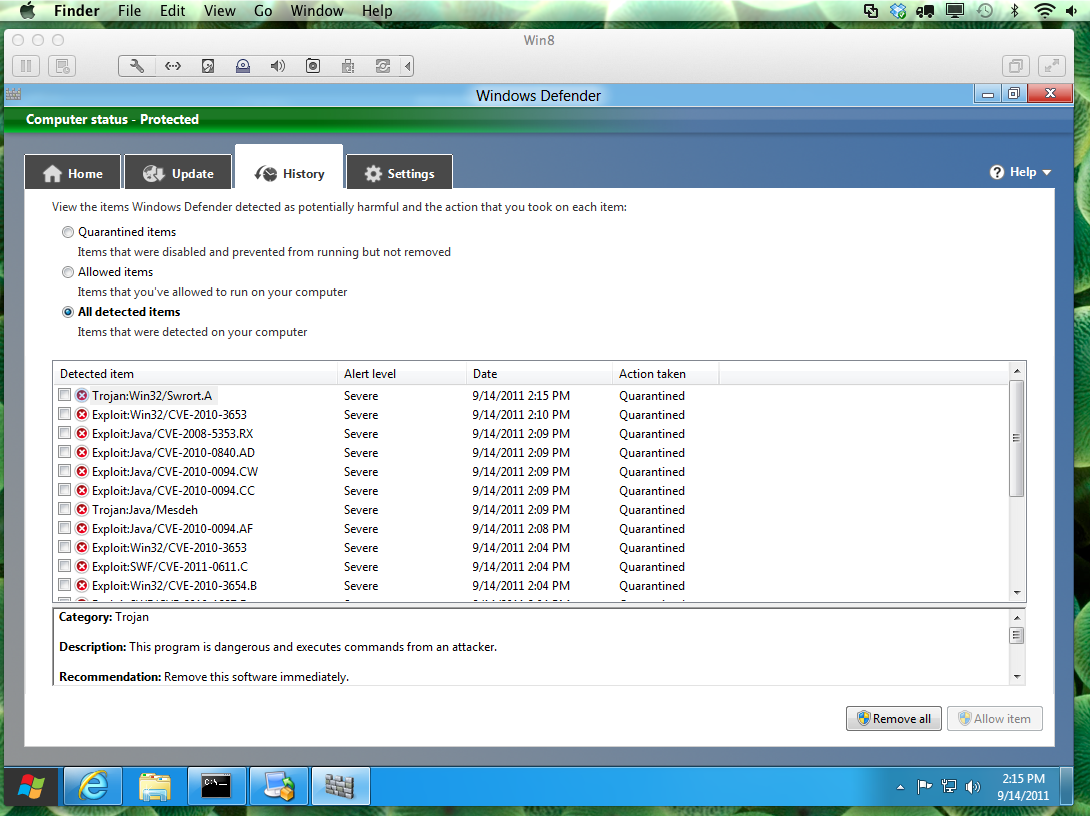Select Exploit:Java/CVE-2010-0094.CC row text
The height and width of the screenshot is (816, 1090).
[173, 491]
